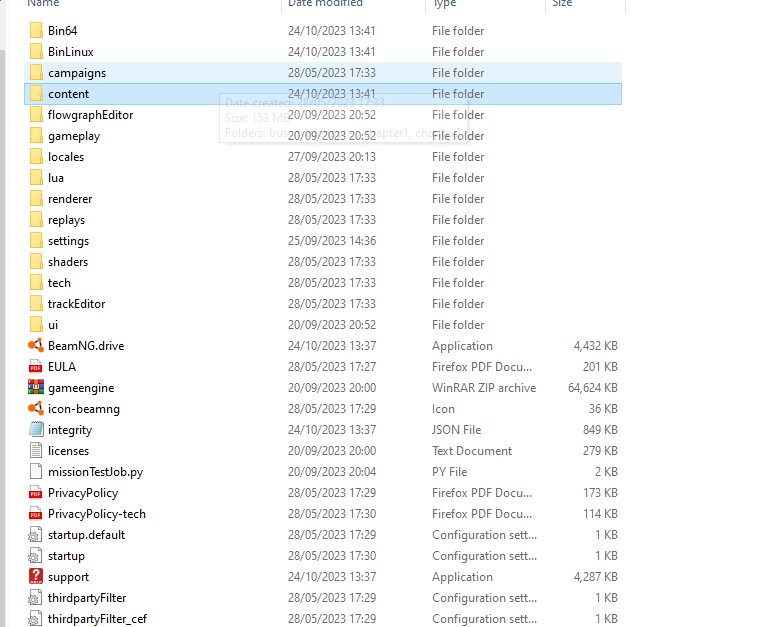Click the EULA PDF icon

click(x=36, y=366)
